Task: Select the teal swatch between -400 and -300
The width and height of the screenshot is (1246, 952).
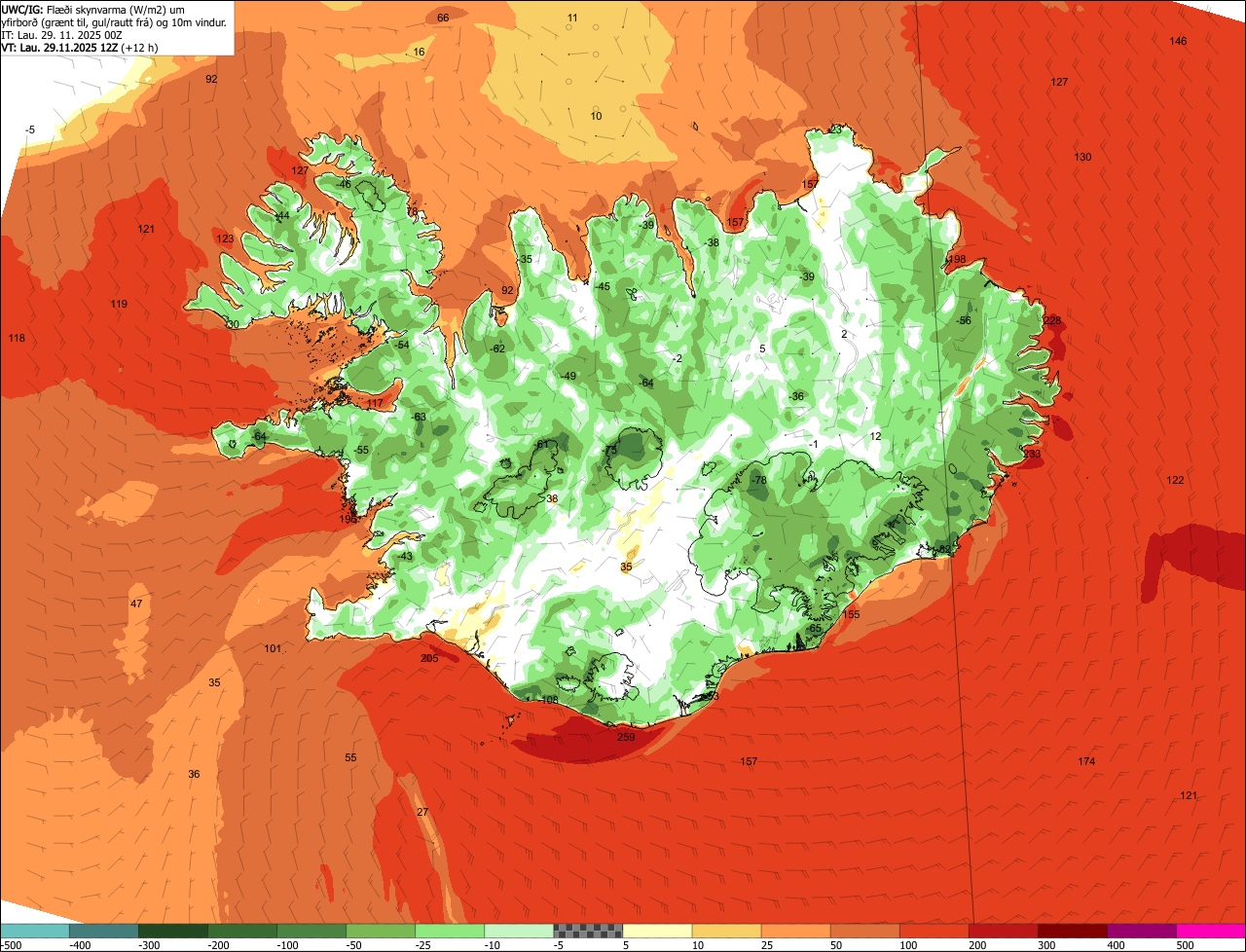Action: pos(105,931)
